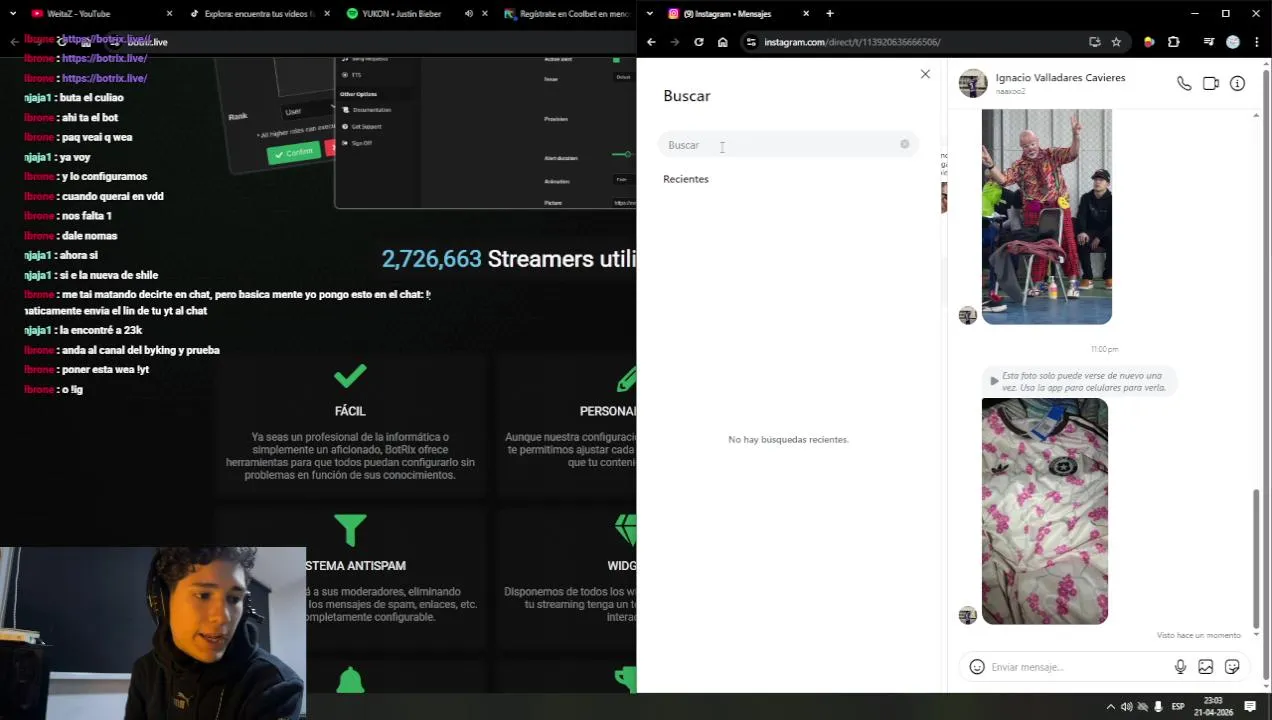Click the Recientes heading text
This screenshot has height=720, width=1272.
686,179
